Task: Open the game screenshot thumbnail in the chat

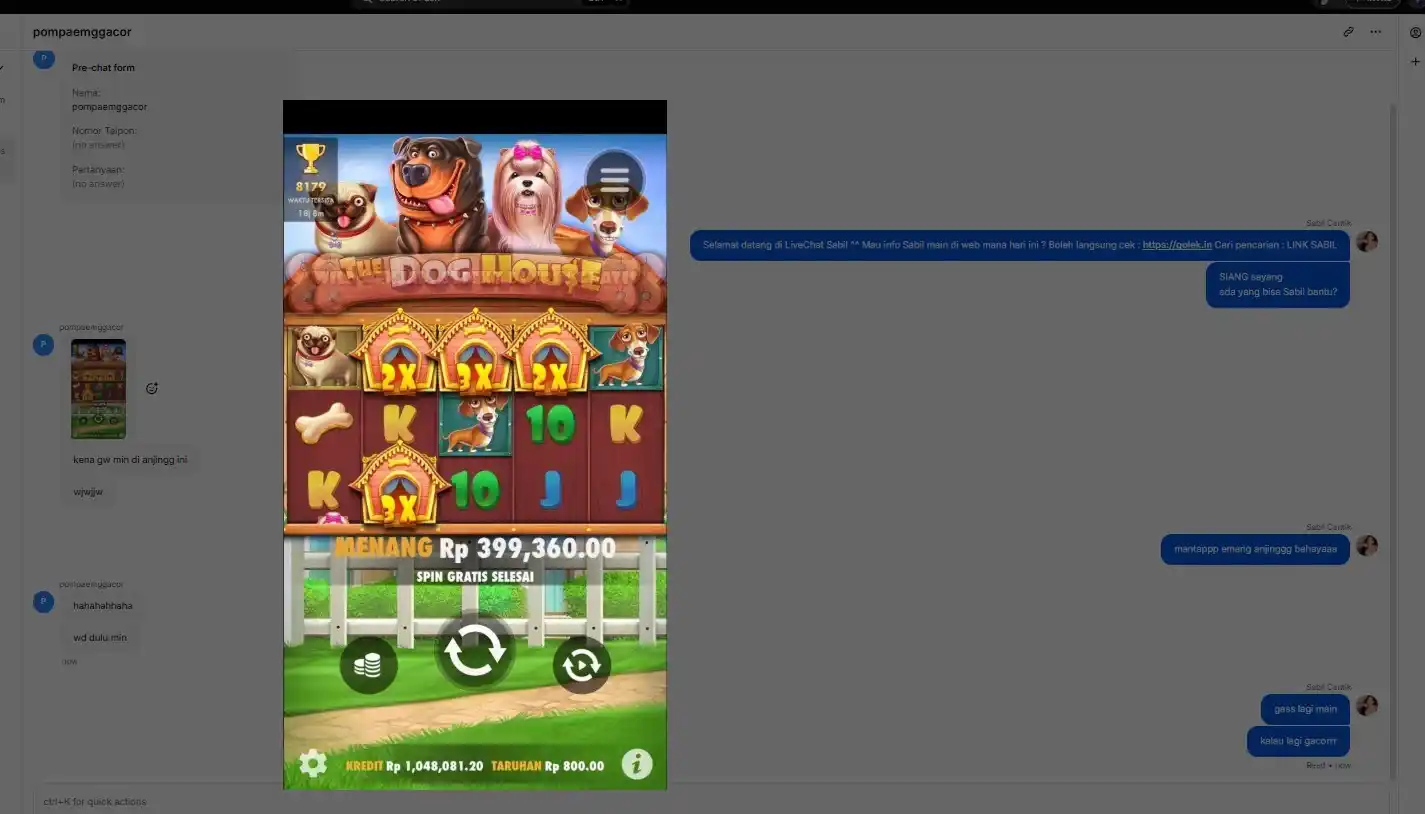Action: tap(98, 389)
